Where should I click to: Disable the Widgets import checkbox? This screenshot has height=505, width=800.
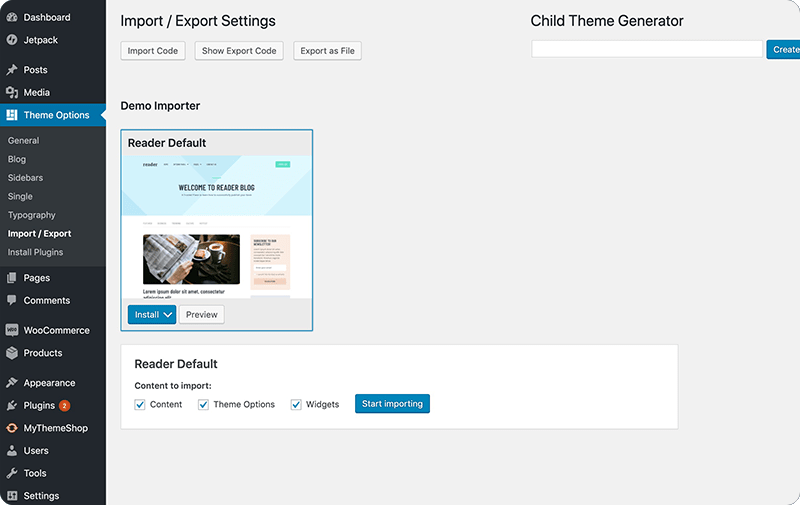click(296, 405)
